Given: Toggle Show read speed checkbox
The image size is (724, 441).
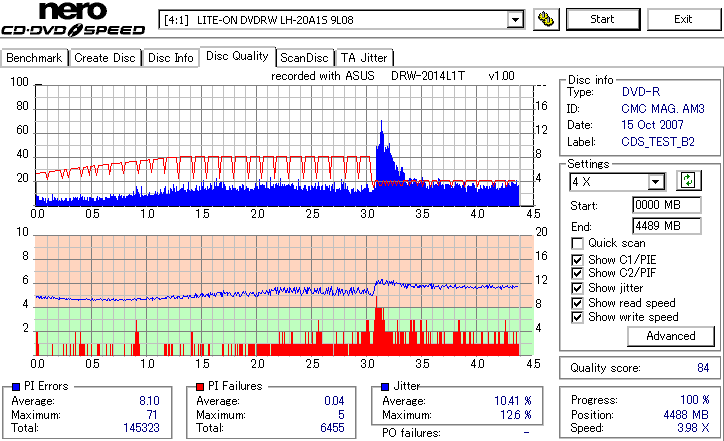Looking at the screenshot, I should pos(577,303).
